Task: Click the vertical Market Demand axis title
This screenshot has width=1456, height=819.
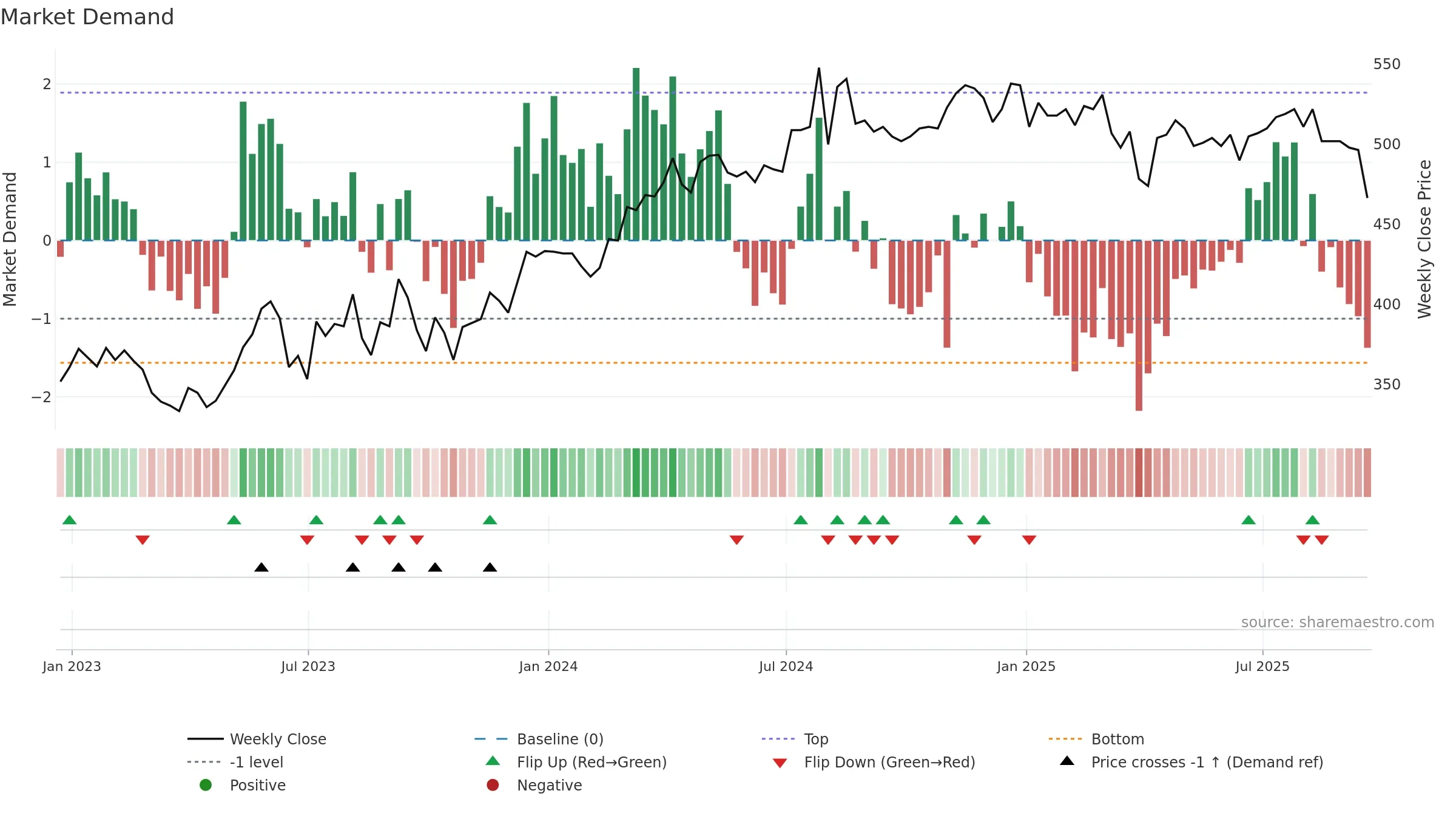Action: coord(10,239)
